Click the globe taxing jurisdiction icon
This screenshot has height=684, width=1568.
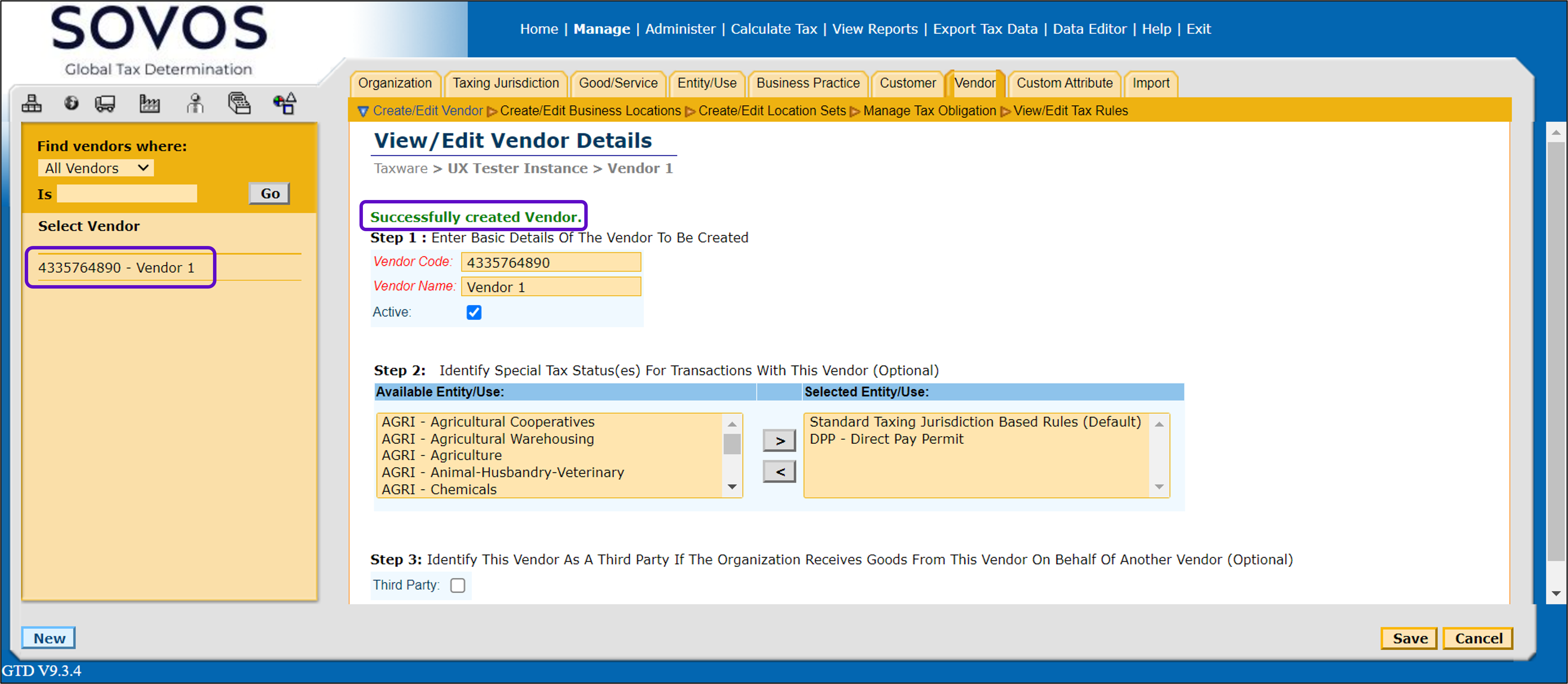71,103
